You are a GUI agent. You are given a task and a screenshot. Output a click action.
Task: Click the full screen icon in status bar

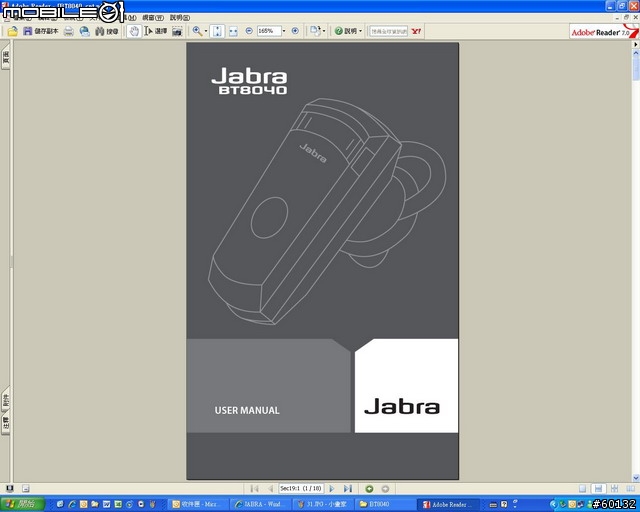click(x=10, y=488)
